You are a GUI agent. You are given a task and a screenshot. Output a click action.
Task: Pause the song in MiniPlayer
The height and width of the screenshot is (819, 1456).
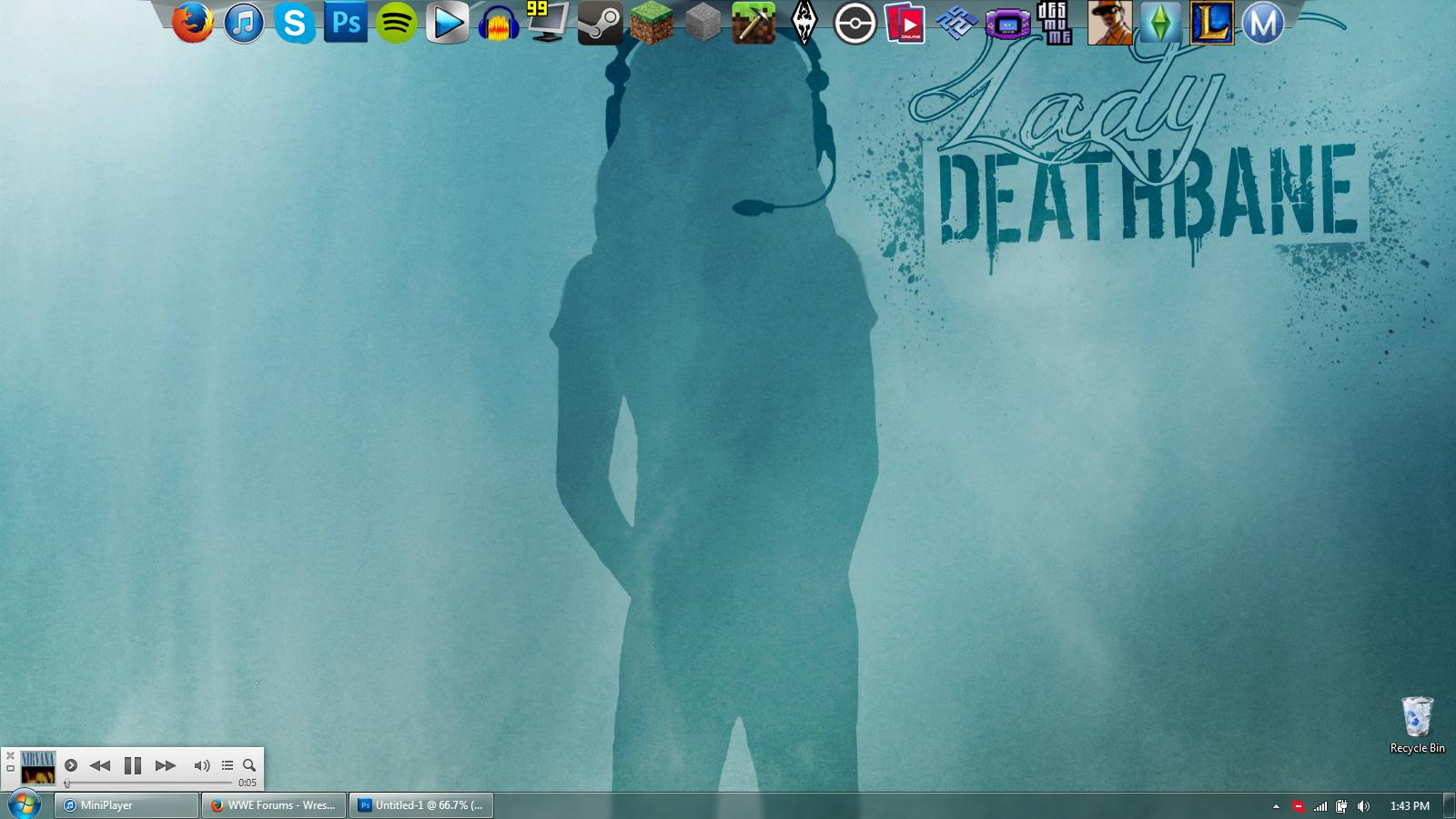tap(133, 765)
